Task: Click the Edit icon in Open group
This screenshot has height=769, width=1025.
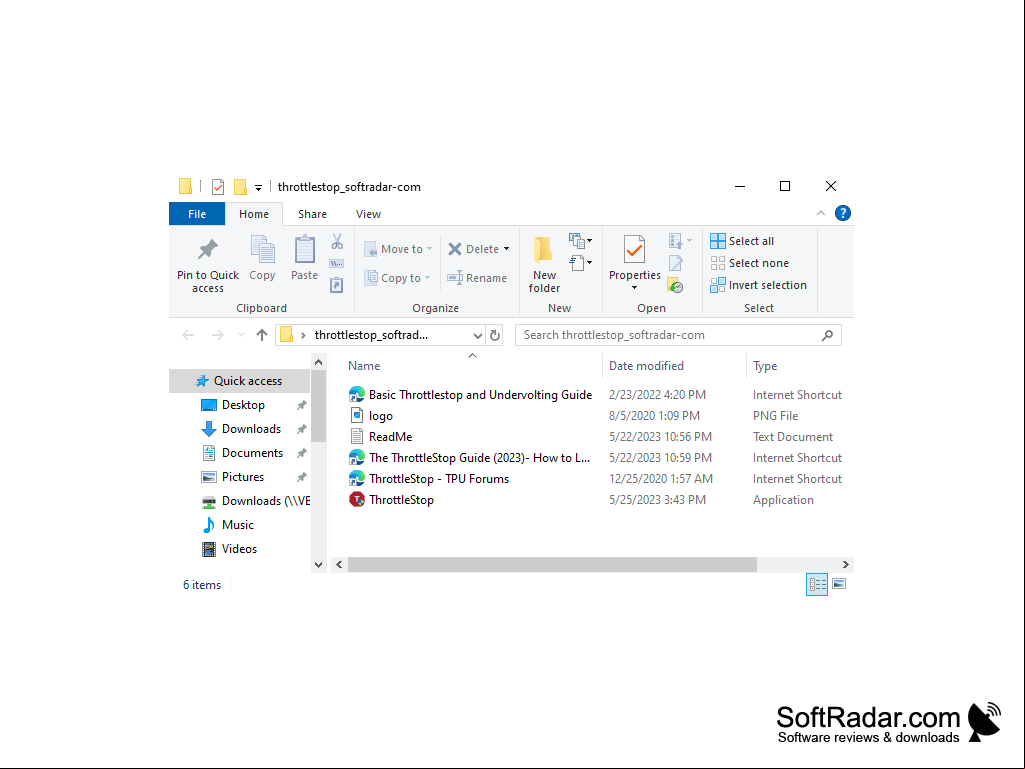Action: pyautogui.click(x=676, y=264)
